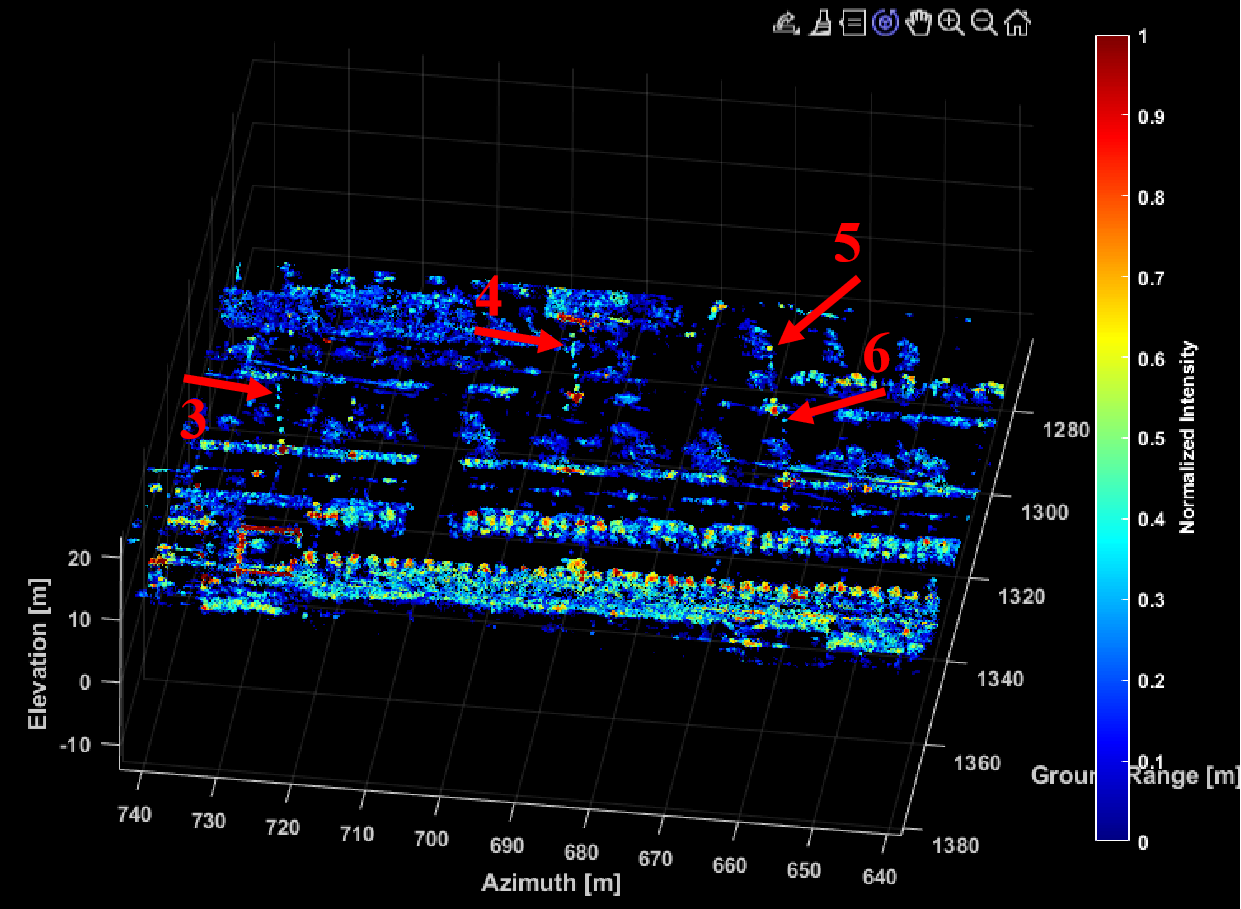Select the Zoom In magnifier
This screenshot has height=909, width=1241.
951,23
